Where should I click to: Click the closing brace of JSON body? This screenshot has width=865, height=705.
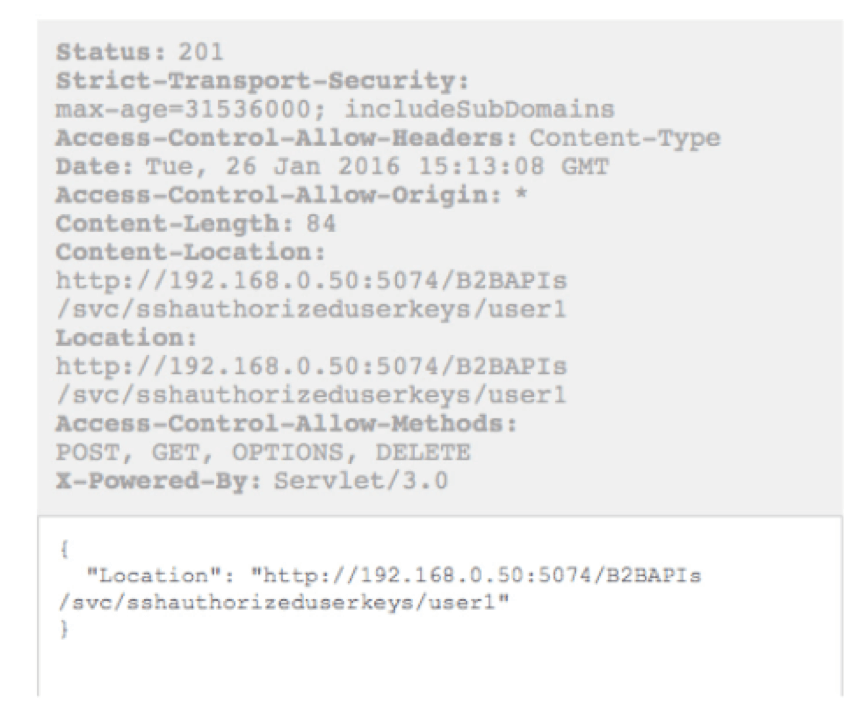coord(65,629)
